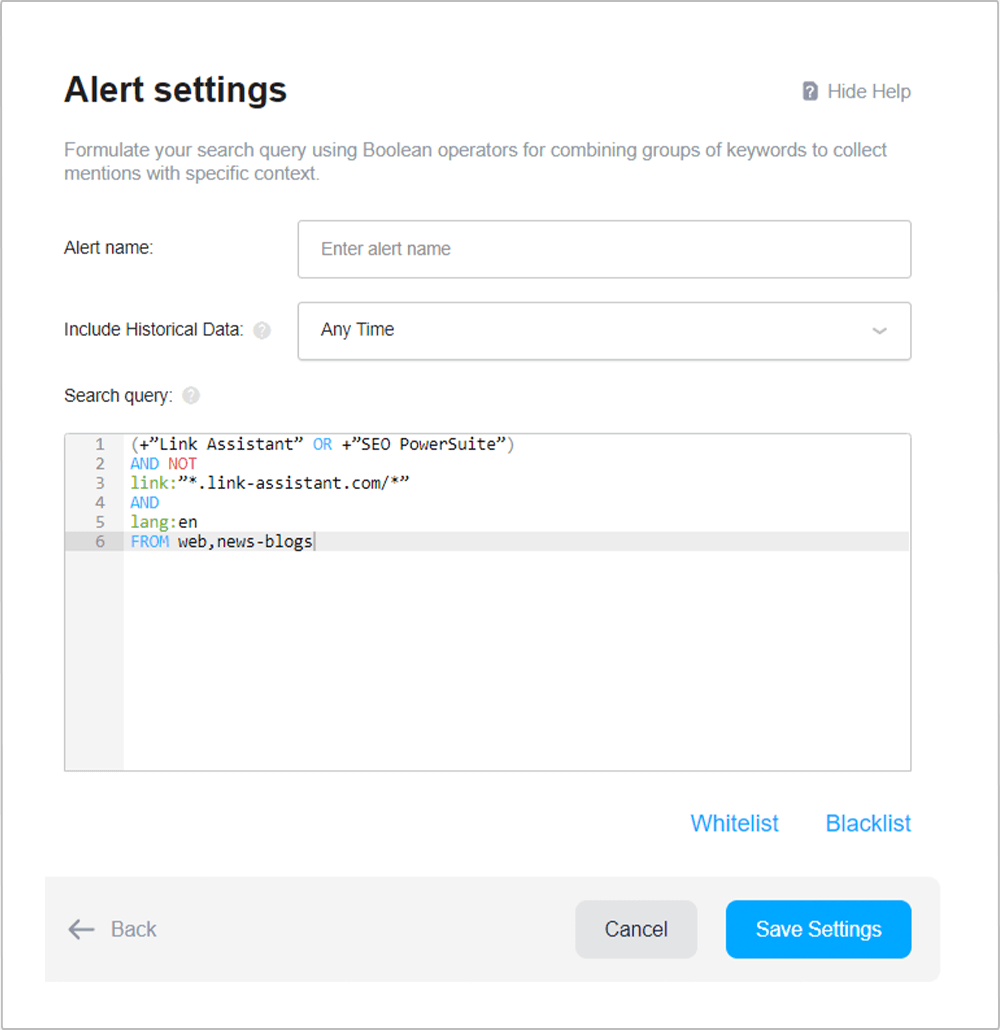1000x1030 pixels.
Task: Open the Include Historical Data dropdown
Action: pos(604,330)
